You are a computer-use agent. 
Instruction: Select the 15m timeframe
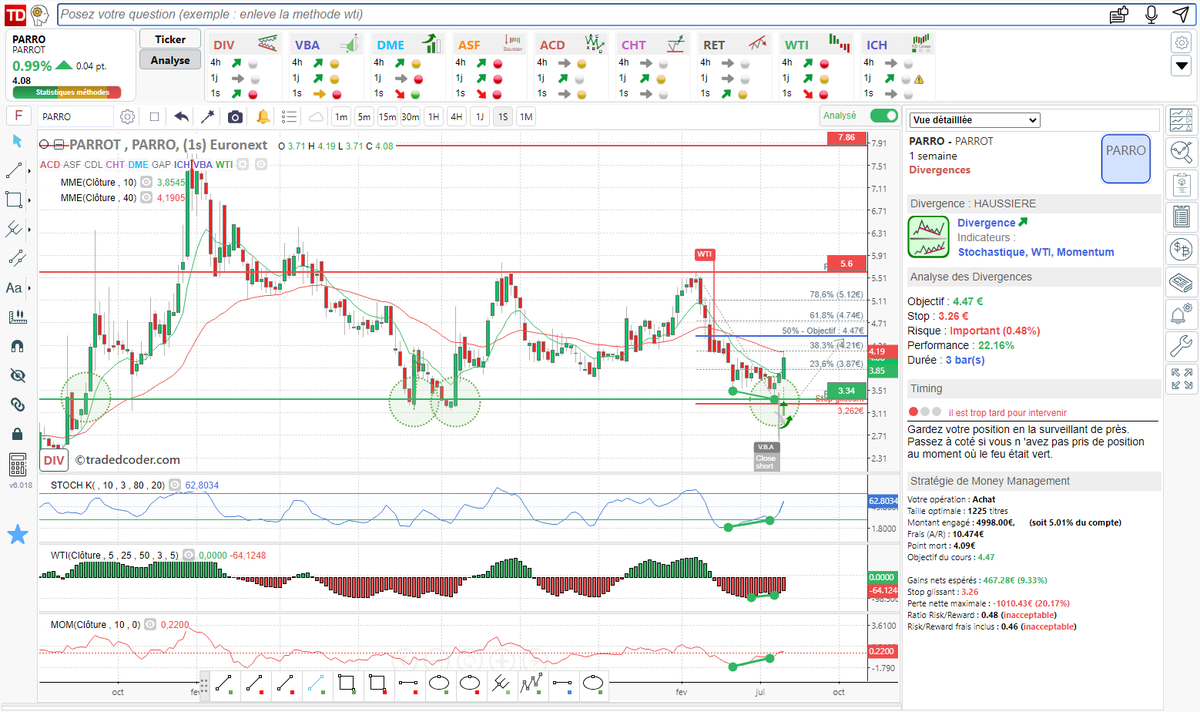387,116
